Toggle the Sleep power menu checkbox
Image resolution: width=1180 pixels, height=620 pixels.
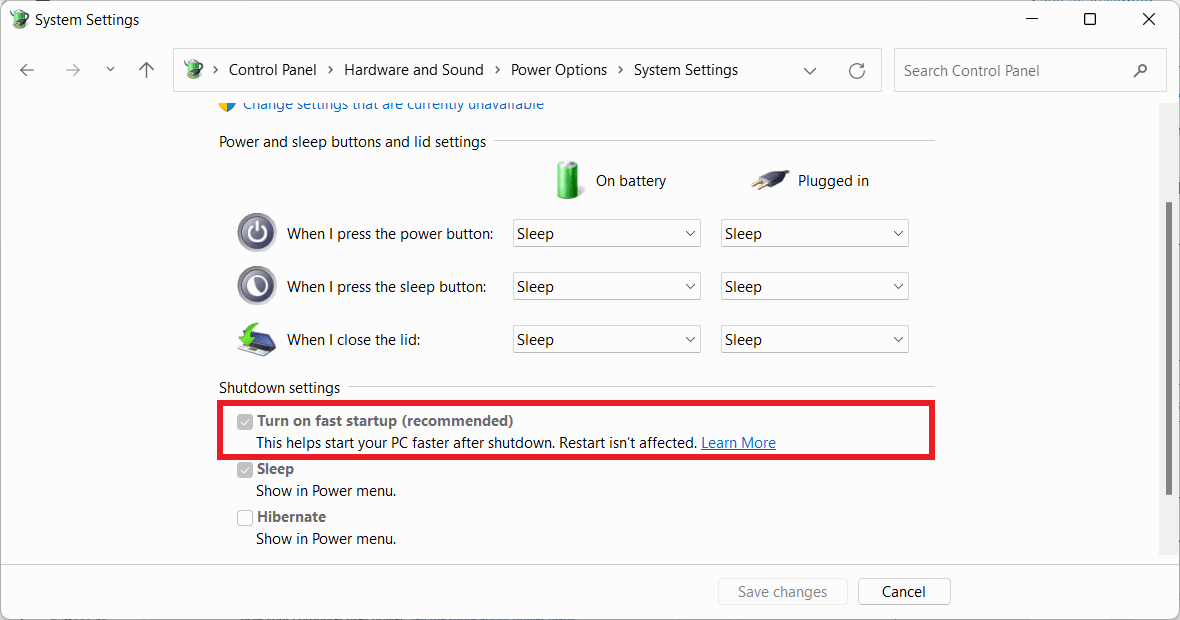tap(245, 470)
